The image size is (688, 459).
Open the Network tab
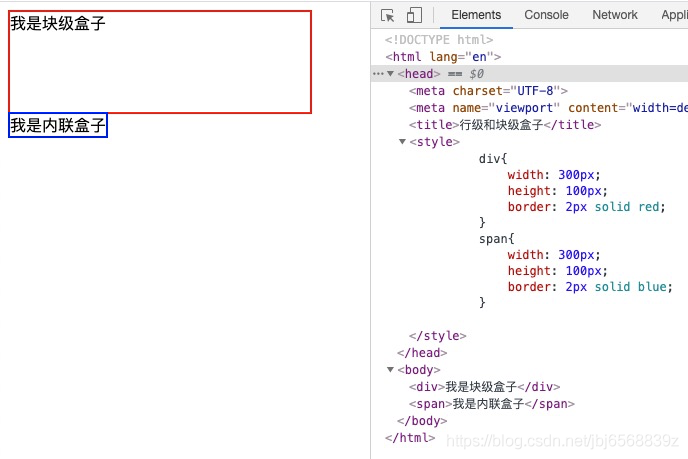(615, 15)
